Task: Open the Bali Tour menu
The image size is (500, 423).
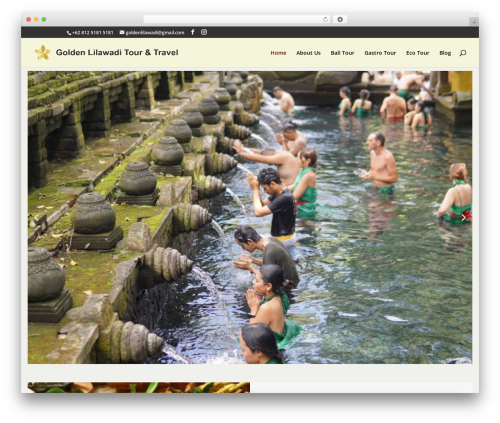Action: click(x=342, y=53)
